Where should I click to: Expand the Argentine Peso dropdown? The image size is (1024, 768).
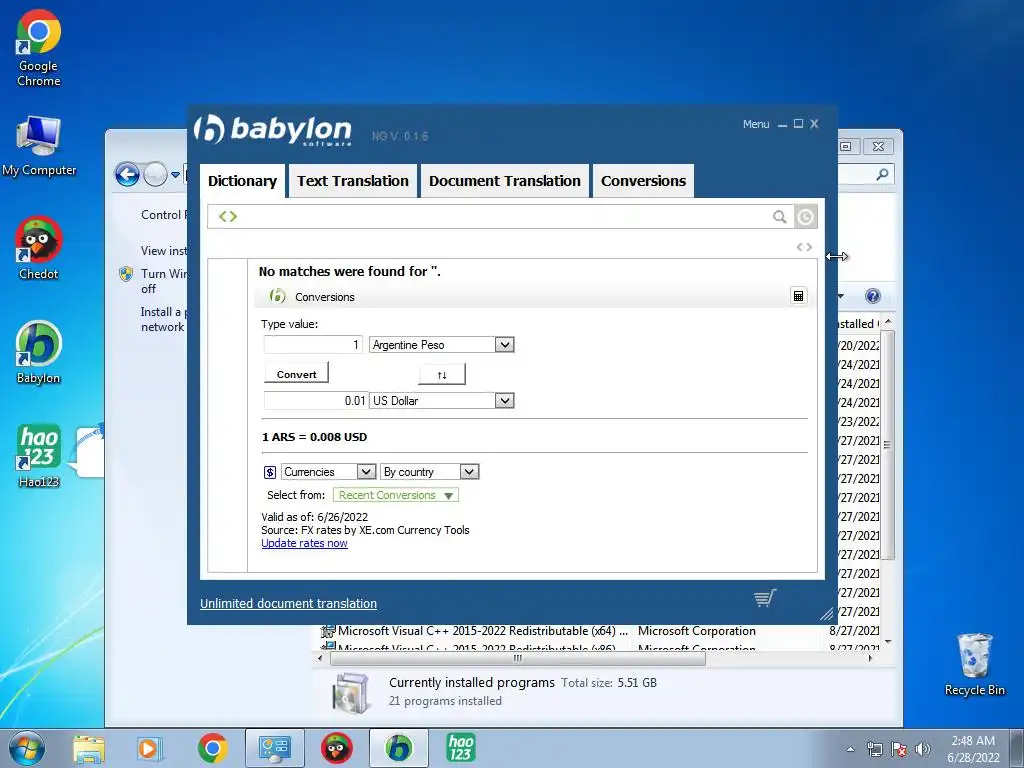504,345
